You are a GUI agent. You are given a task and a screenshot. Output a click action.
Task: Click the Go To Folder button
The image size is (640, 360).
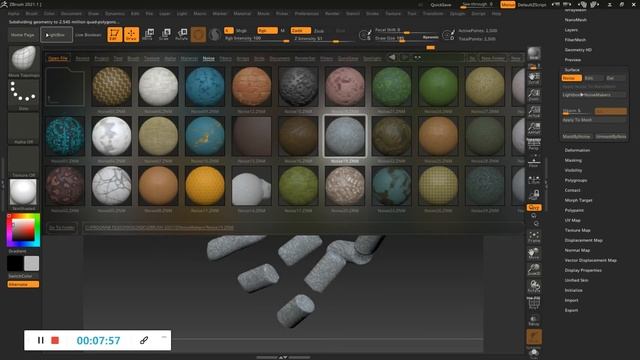coord(62,227)
